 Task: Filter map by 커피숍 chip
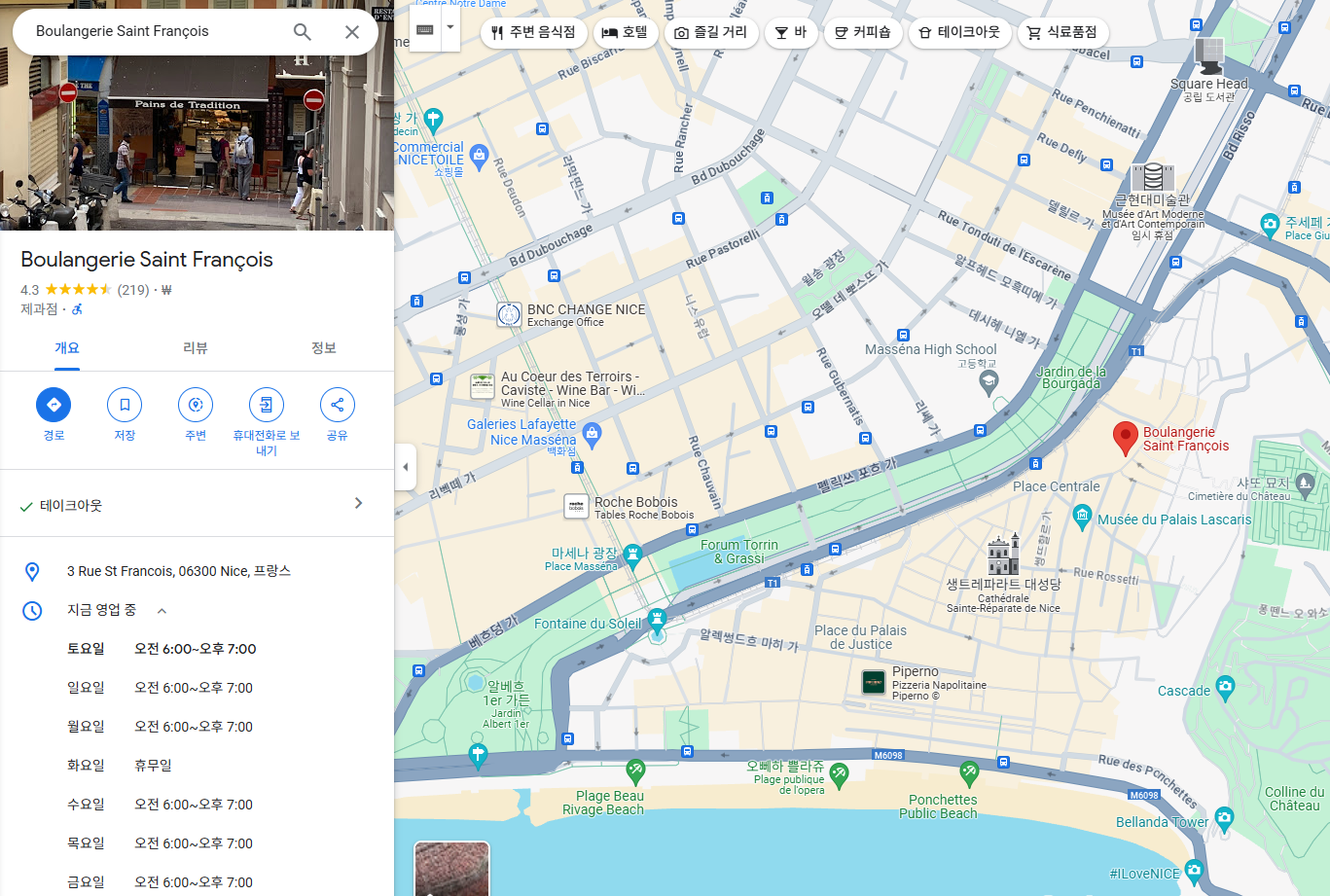(x=863, y=32)
